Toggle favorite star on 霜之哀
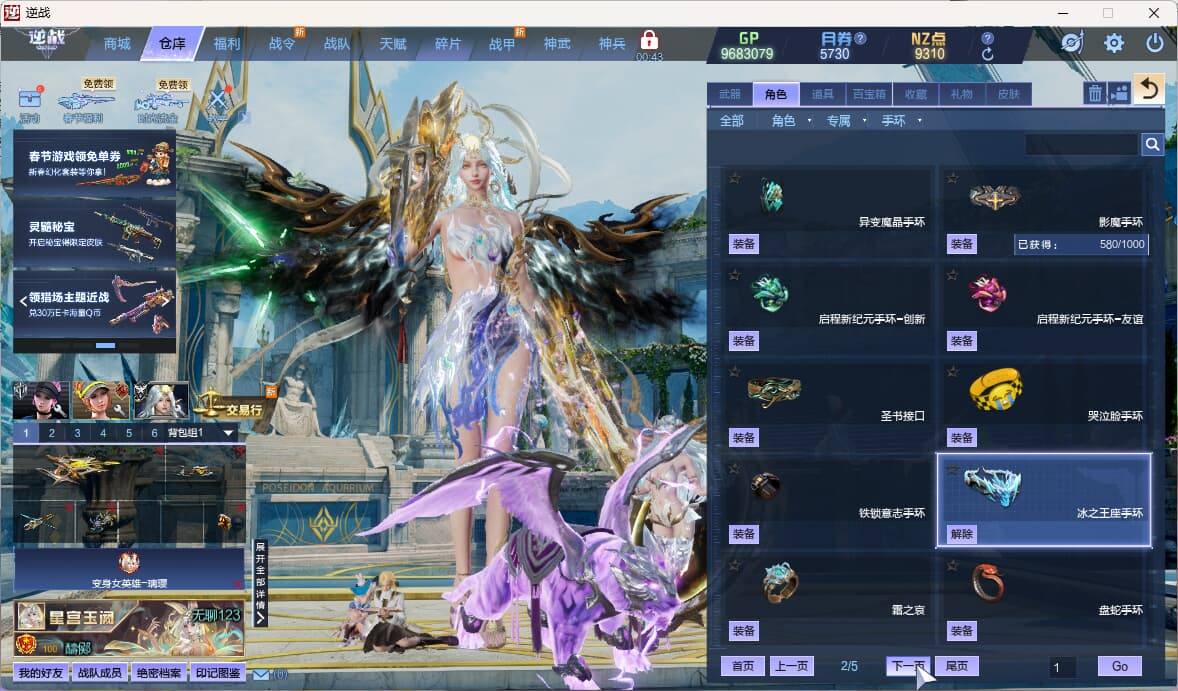 pyautogui.click(x=735, y=566)
